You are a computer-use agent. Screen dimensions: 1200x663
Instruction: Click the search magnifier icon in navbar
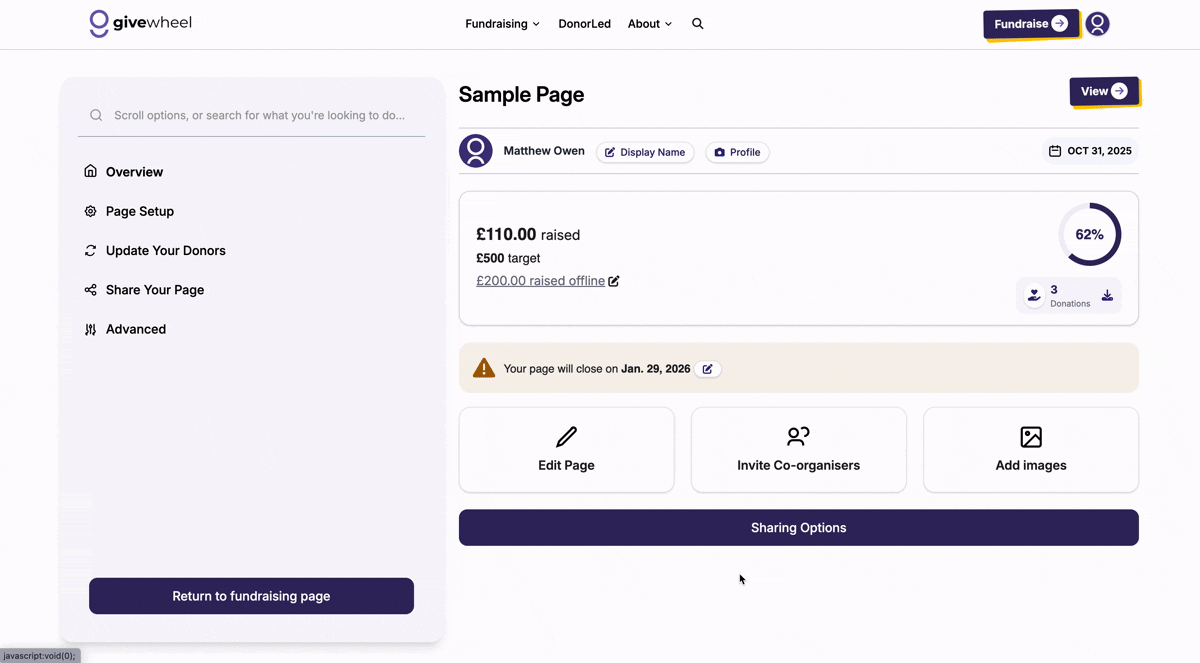[x=698, y=24]
